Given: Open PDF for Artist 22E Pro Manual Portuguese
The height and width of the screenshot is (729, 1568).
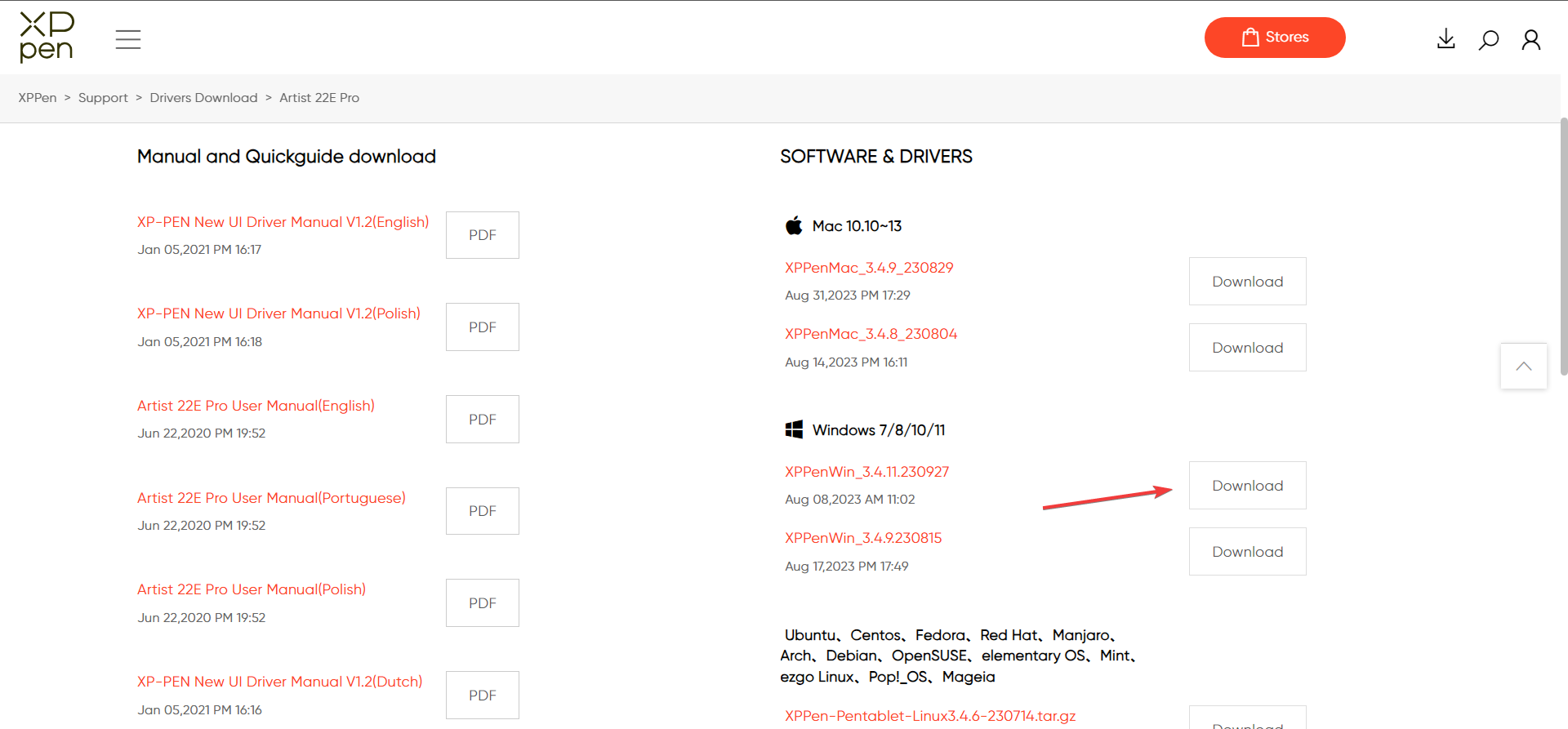Looking at the screenshot, I should pyautogui.click(x=482, y=511).
